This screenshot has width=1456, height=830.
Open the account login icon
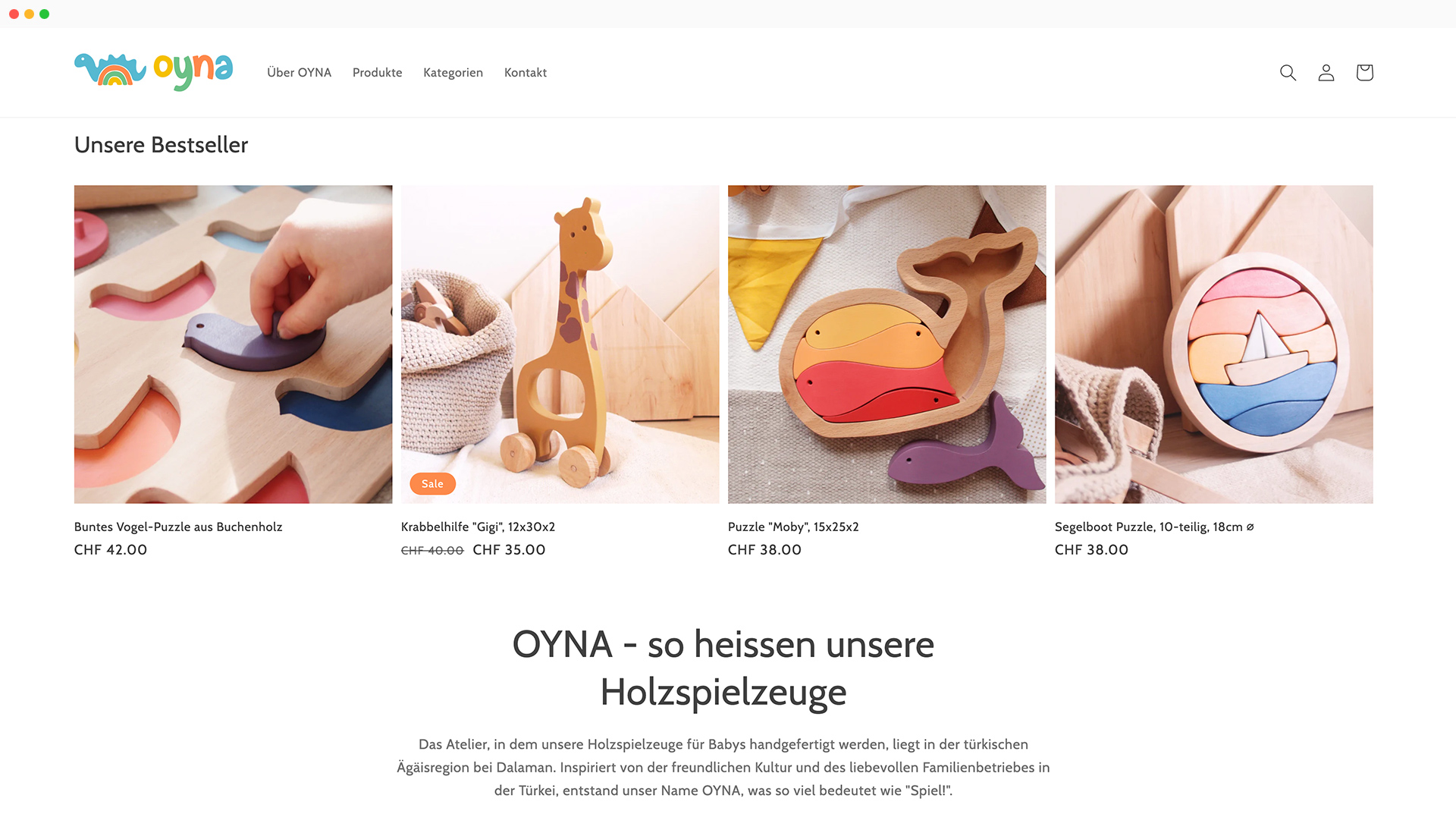(1326, 72)
